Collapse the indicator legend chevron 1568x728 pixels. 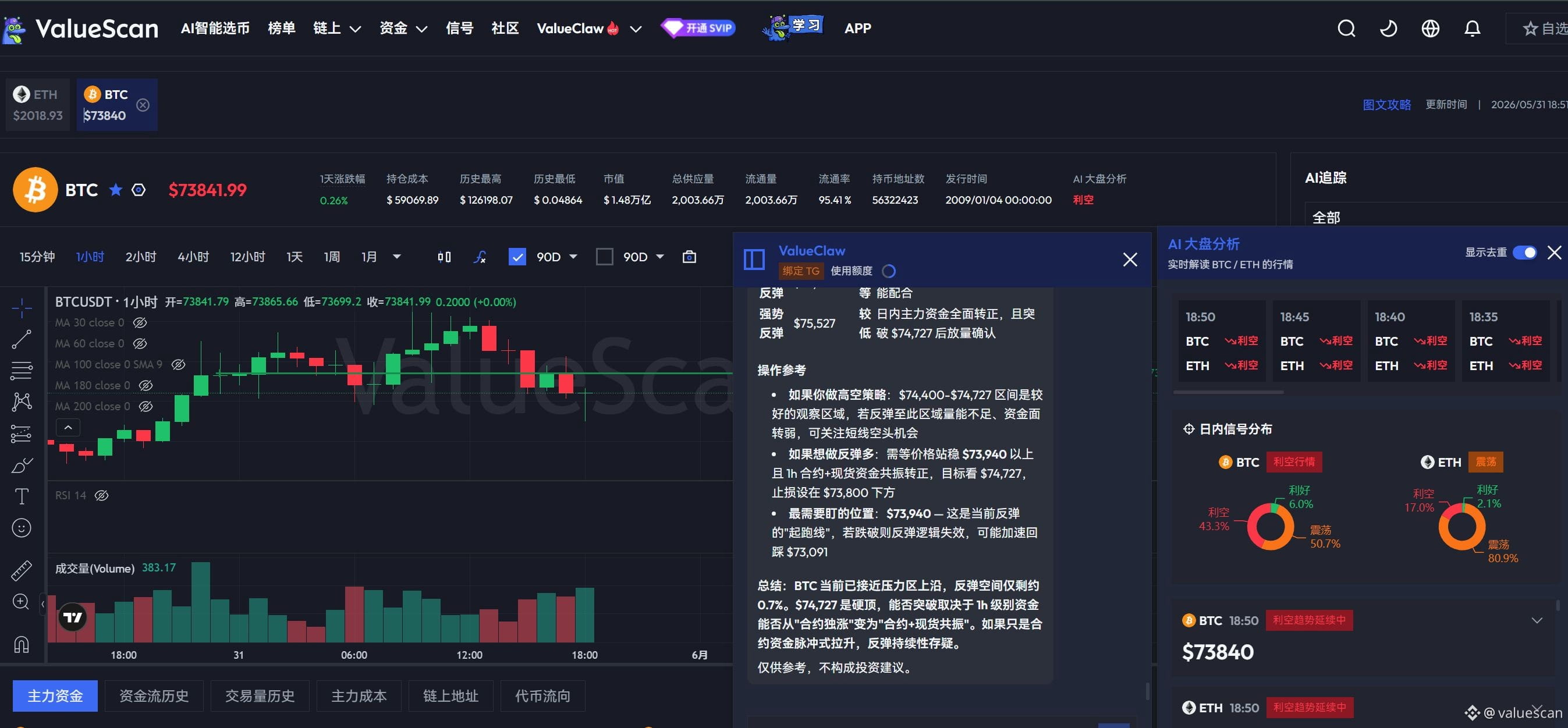tap(68, 428)
